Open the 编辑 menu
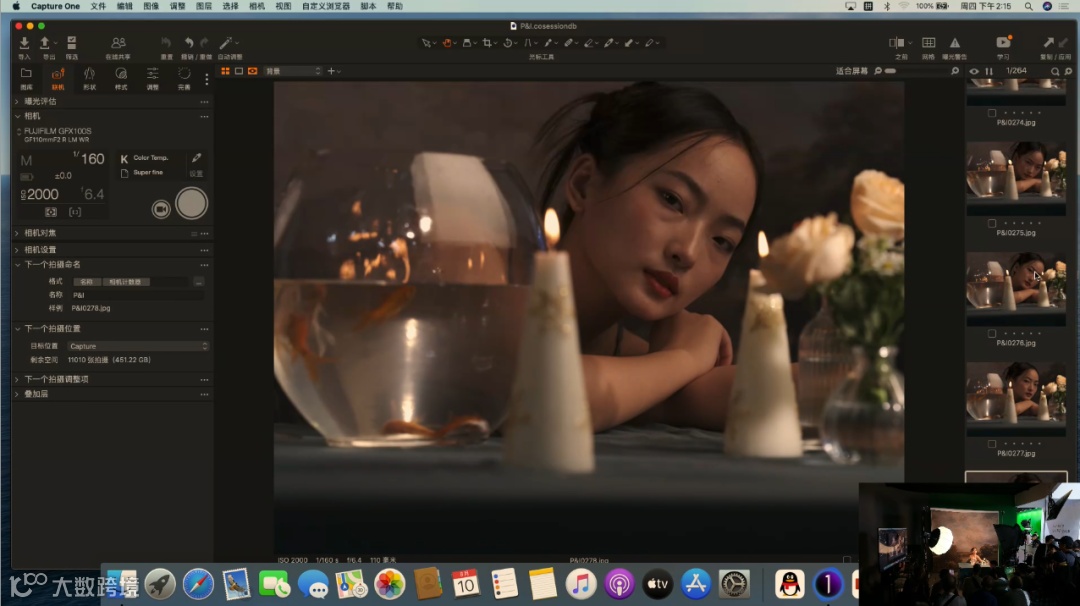This screenshot has width=1080, height=606. [125, 6]
